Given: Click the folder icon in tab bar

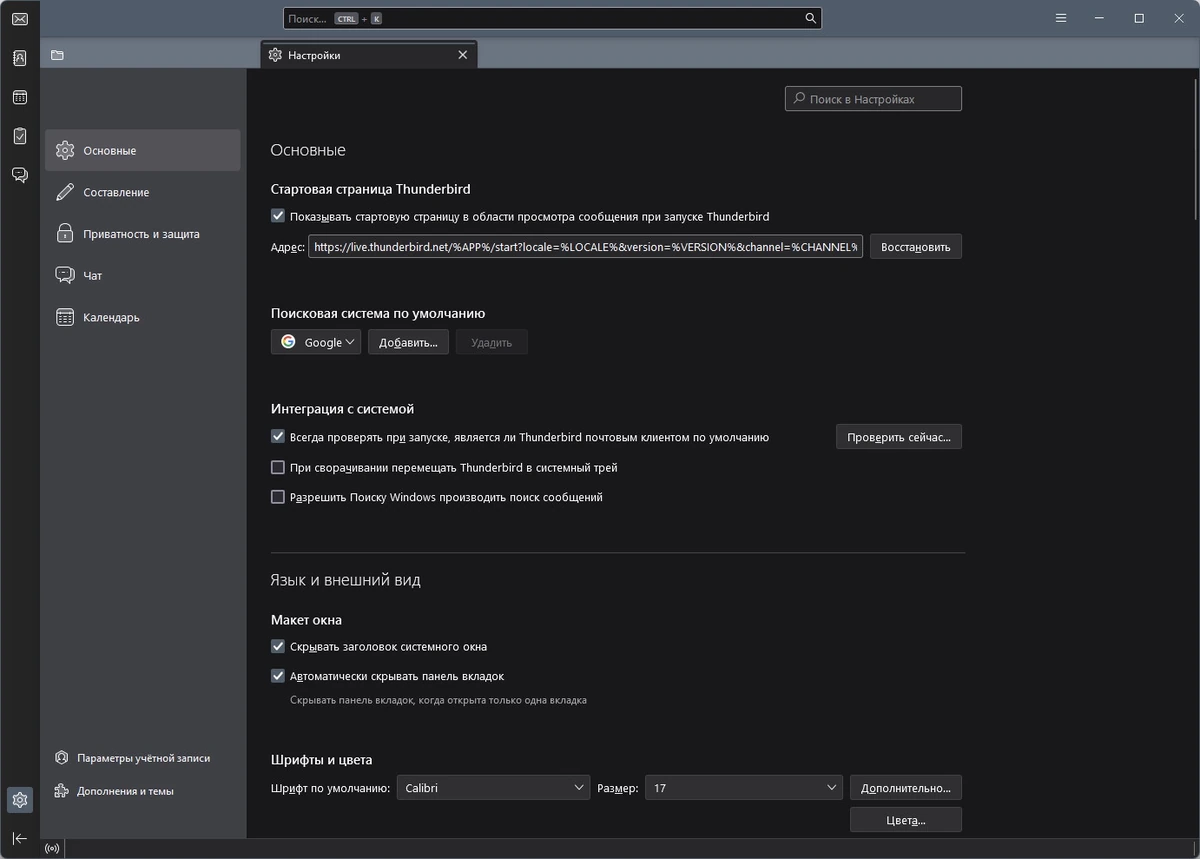Looking at the screenshot, I should click(57, 55).
